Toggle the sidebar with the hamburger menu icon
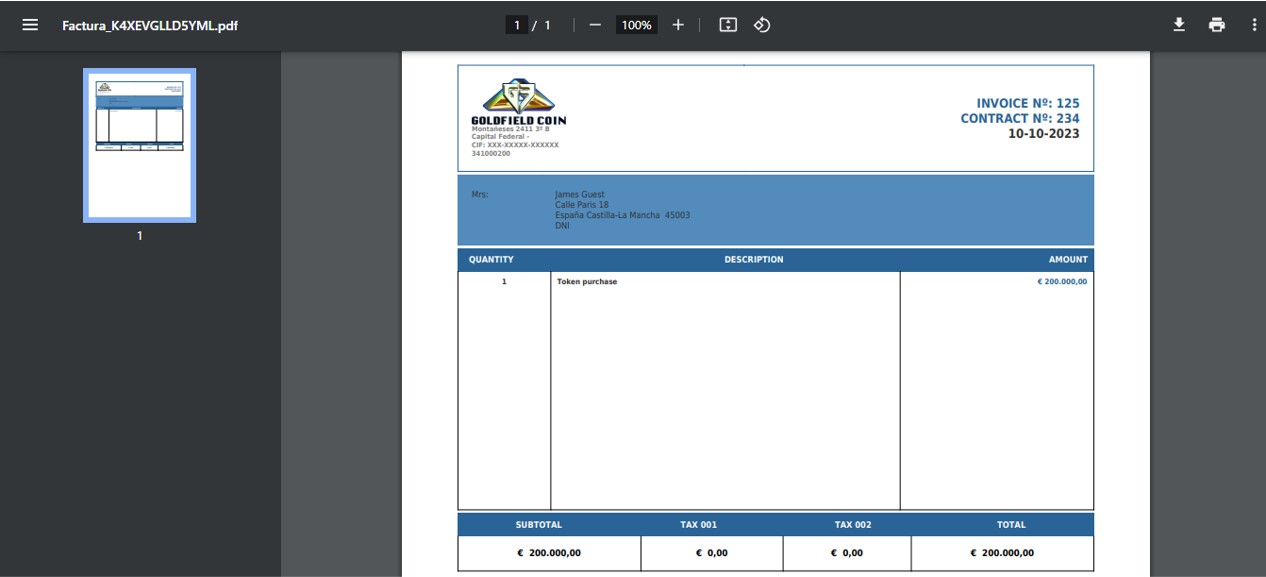Screen dimensions: 1266x577 30,25
